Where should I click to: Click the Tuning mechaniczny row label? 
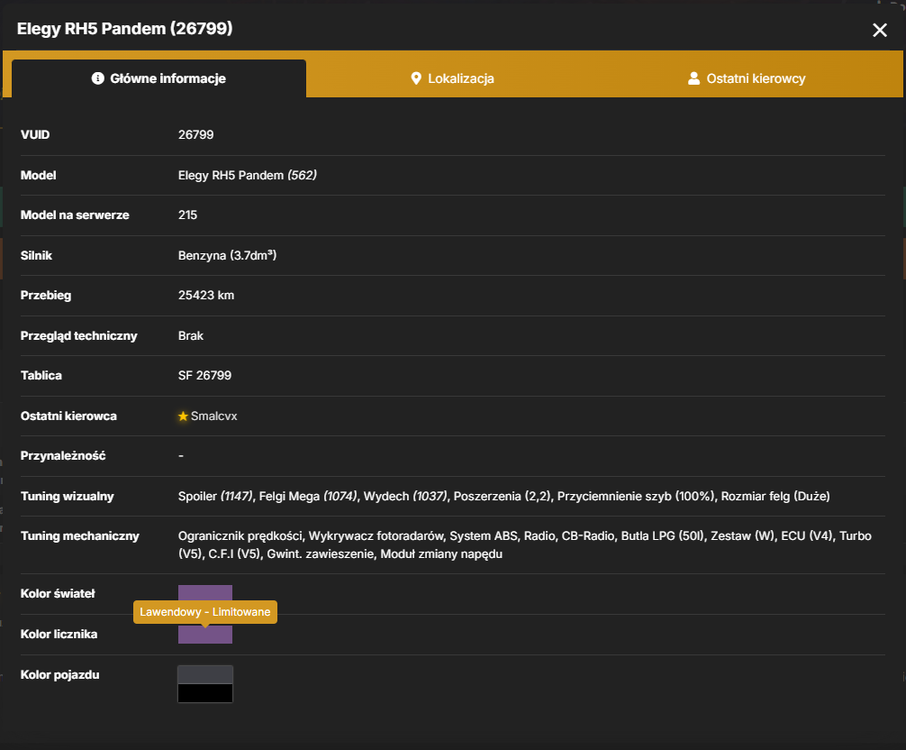click(x=80, y=536)
